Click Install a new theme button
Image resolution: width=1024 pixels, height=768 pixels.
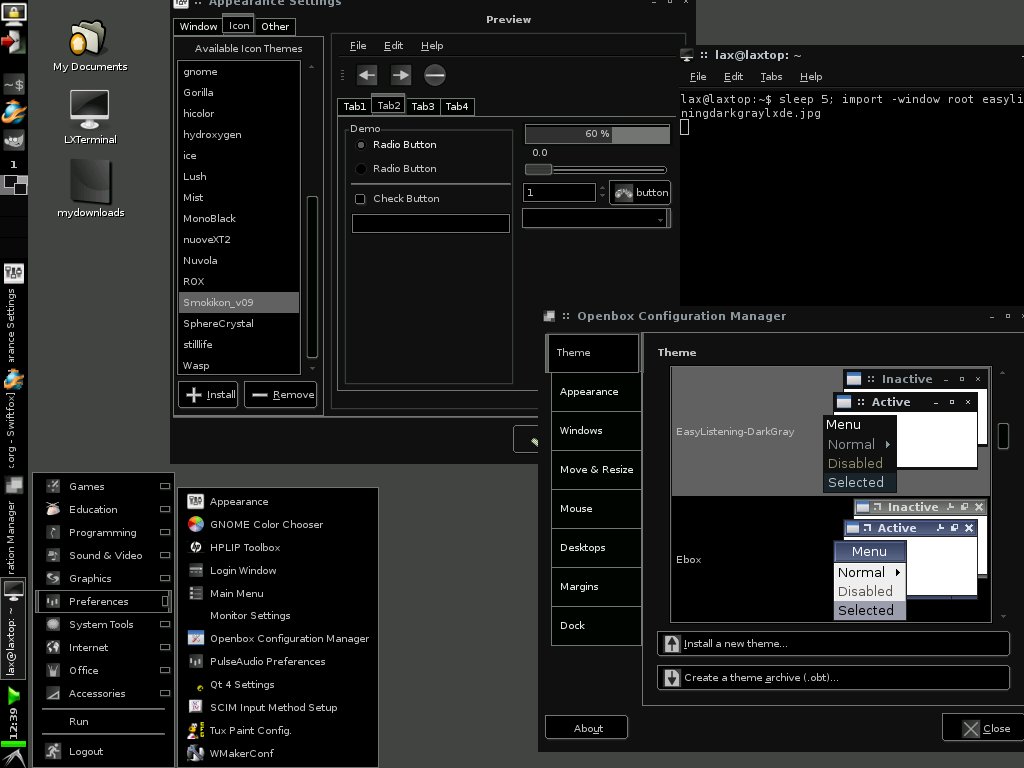coord(833,643)
